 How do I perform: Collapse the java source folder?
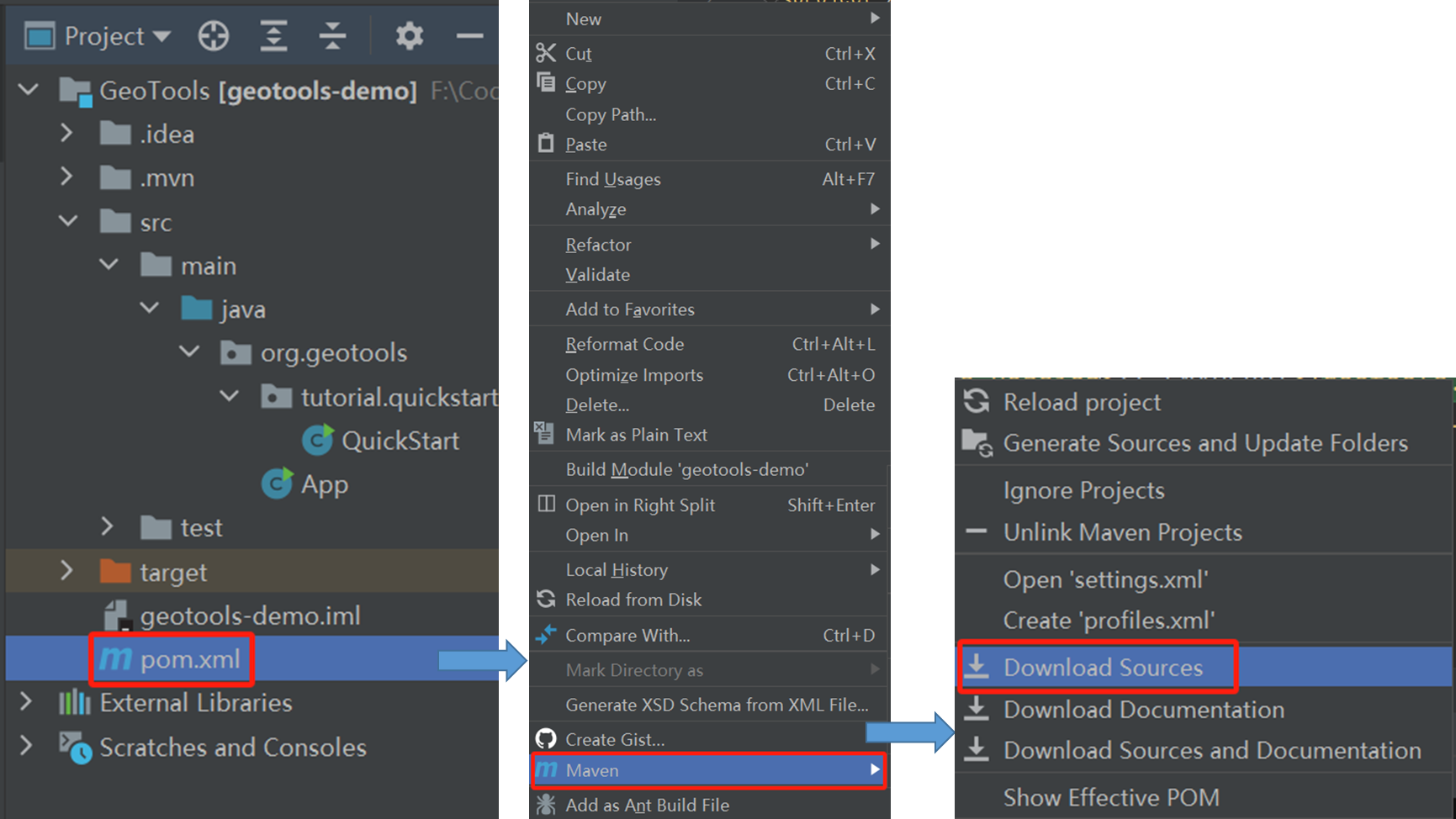[149, 309]
